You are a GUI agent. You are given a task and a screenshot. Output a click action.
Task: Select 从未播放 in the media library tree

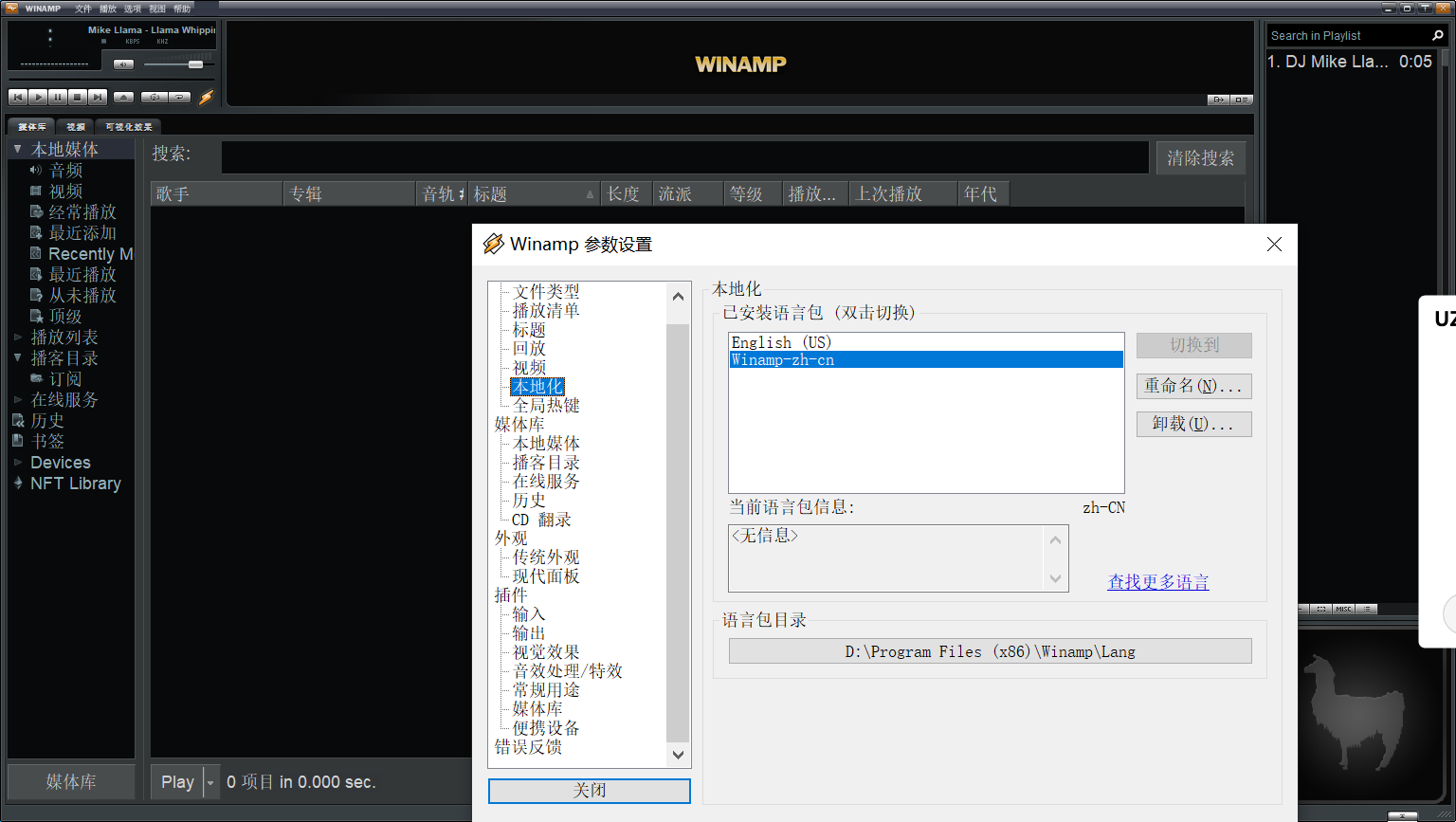pos(82,295)
